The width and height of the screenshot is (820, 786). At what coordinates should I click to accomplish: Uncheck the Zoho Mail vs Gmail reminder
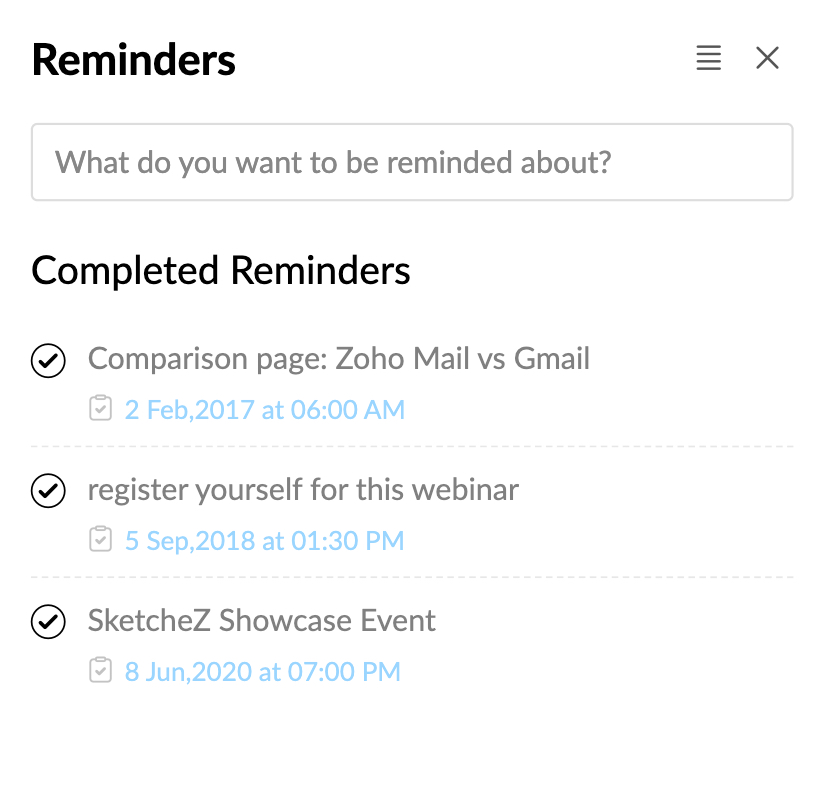coord(48,360)
